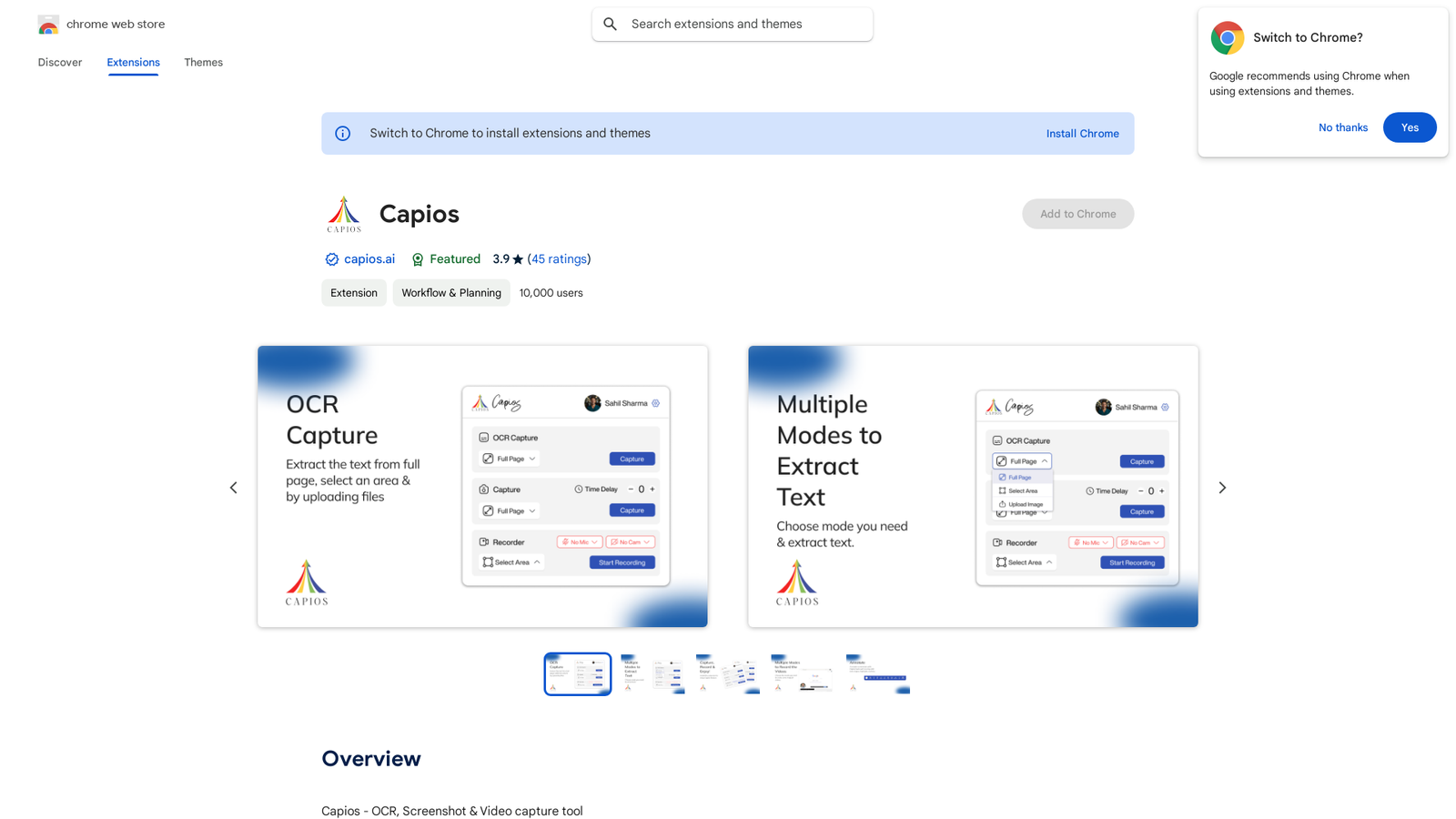Click the Workflow & Planning chip
Screen dimensions: 1456x819
[x=451, y=293]
